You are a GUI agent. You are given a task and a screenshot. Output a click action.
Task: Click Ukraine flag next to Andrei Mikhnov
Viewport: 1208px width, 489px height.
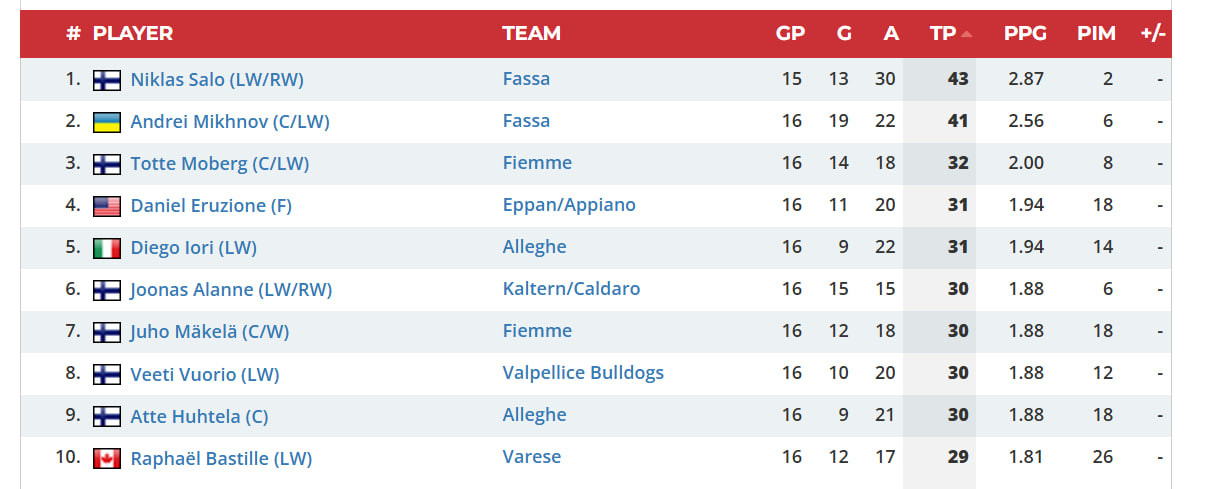107,122
